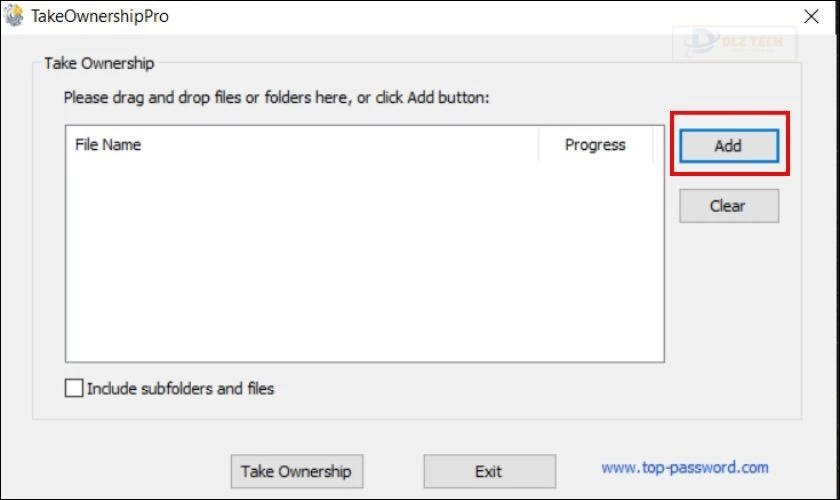The width and height of the screenshot is (840, 500).
Task: Click divider between File Name and Progress columns
Action: [x=538, y=145]
